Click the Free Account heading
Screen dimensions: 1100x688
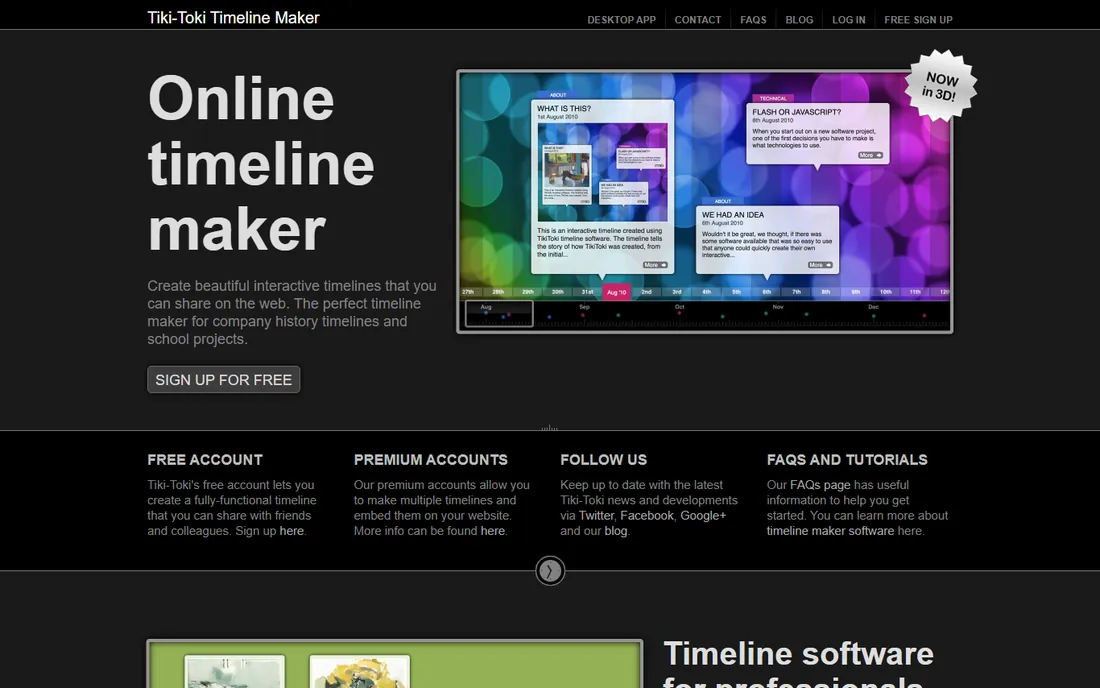205,460
